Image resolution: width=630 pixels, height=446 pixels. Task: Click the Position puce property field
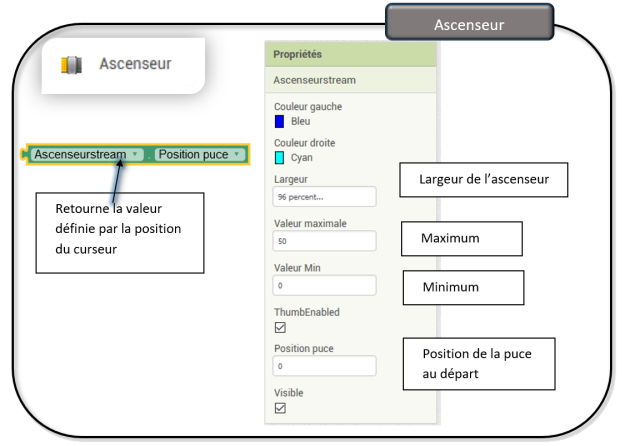324,366
